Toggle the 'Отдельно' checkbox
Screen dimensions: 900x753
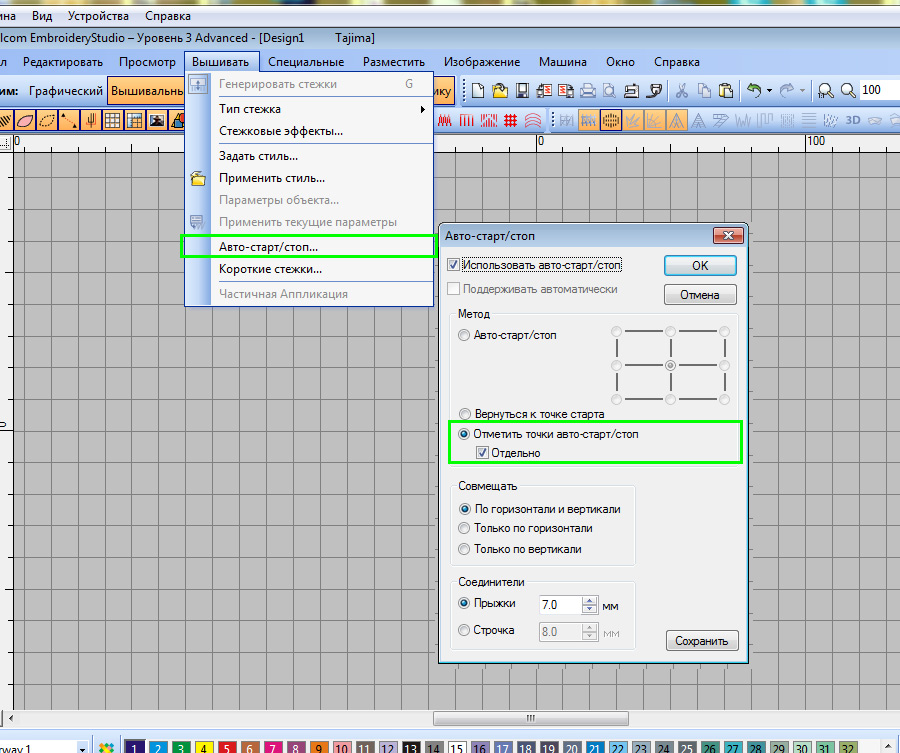(x=483, y=453)
